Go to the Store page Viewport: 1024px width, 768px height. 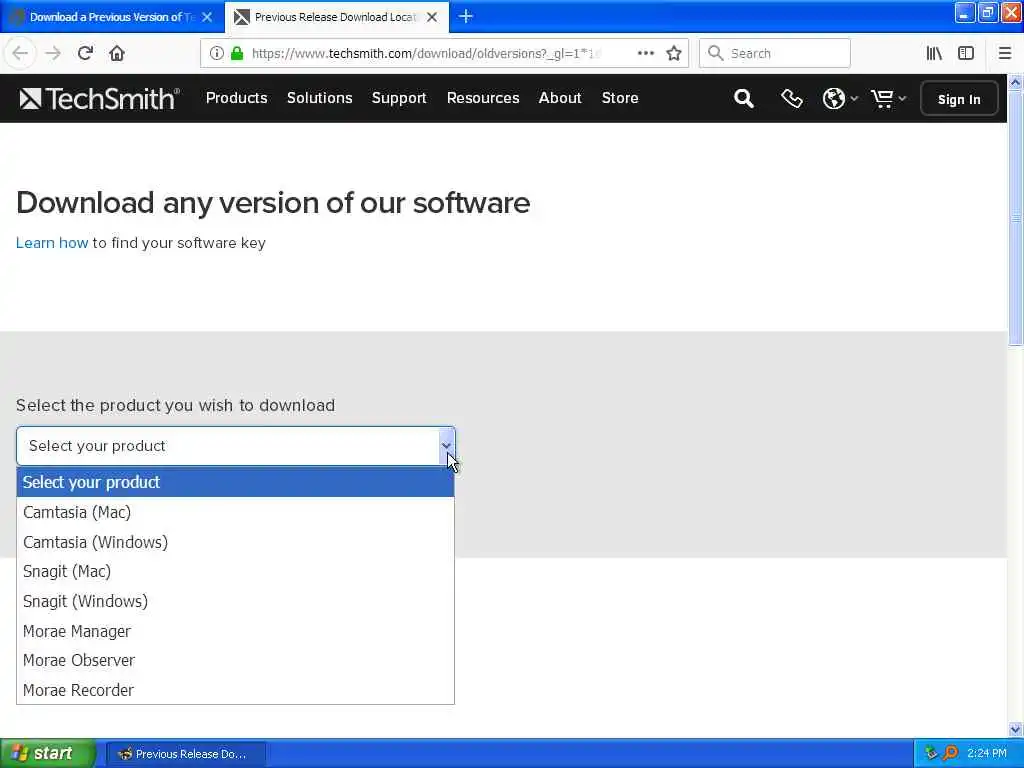point(620,98)
